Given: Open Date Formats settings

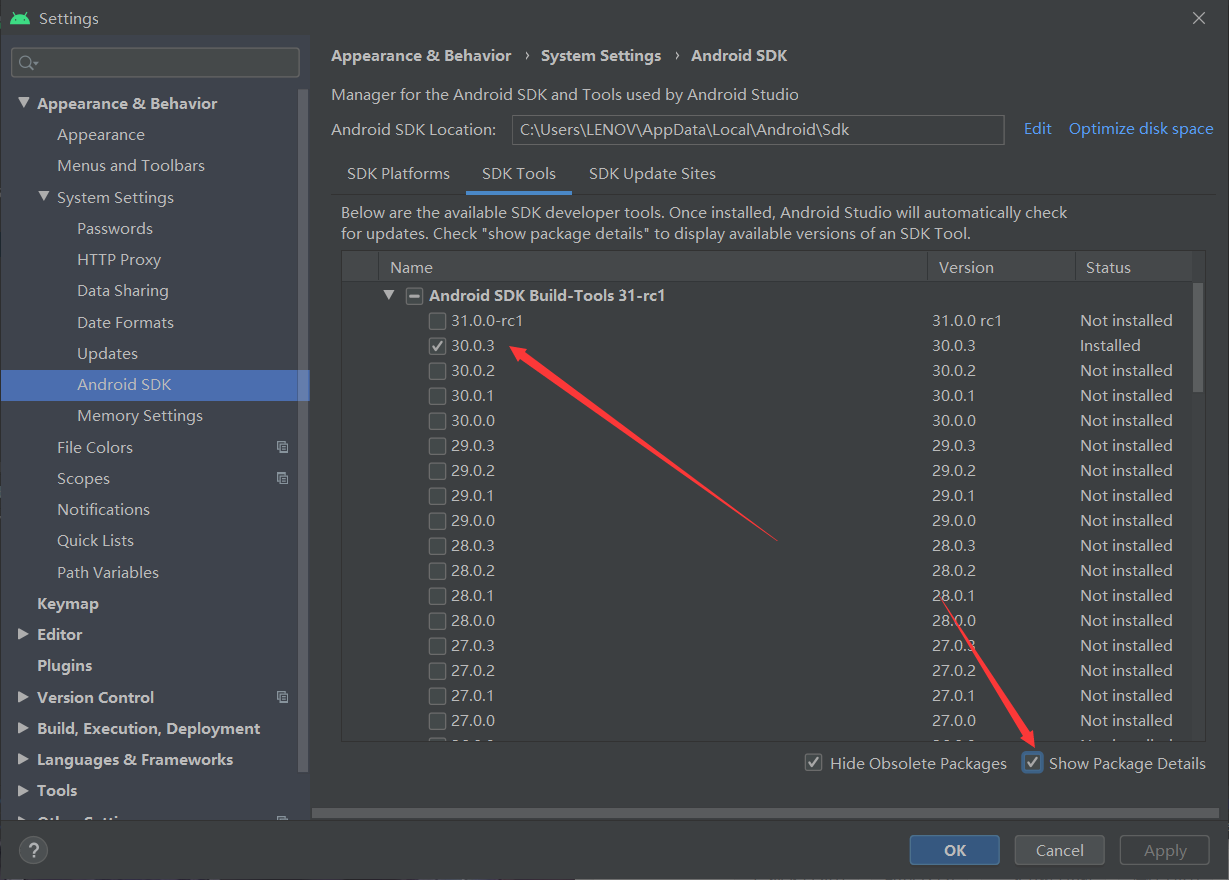Looking at the screenshot, I should click(125, 323).
